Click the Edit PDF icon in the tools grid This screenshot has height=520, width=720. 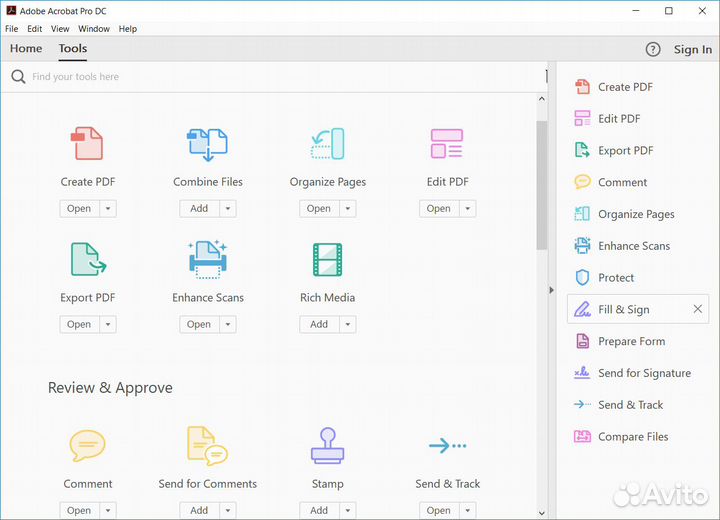pos(447,143)
